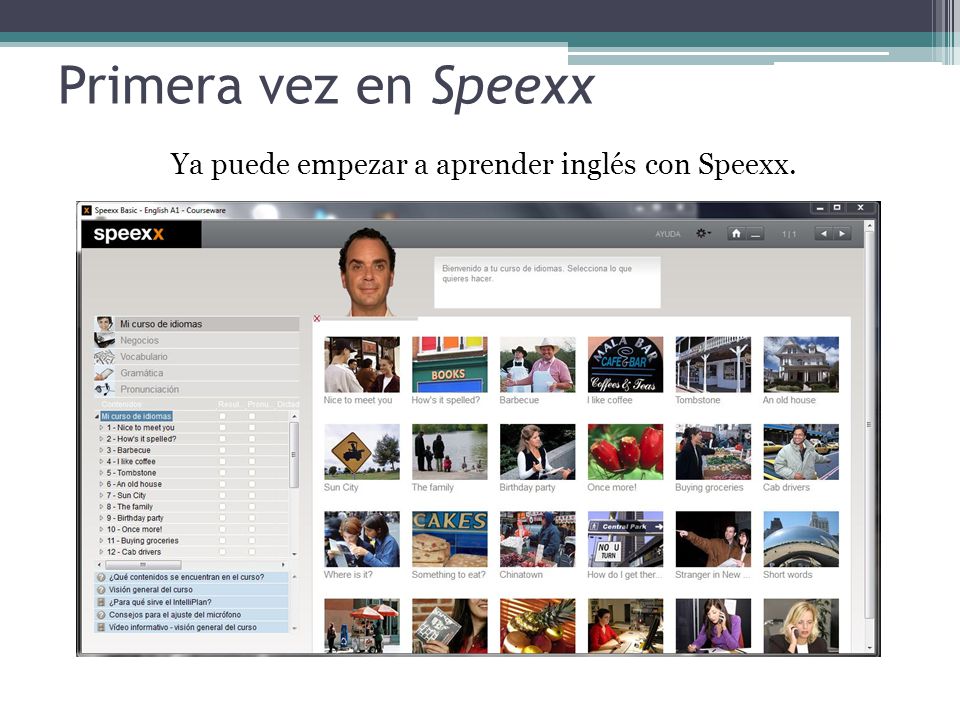Tick first checkbox for 5 - Tombstone
The width and height of the screenshot is (960, 720).
(222, 473)
